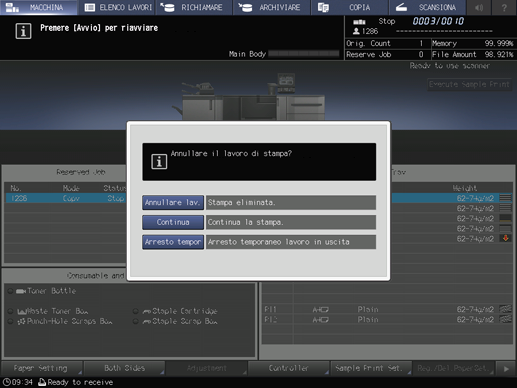This screenshot has width=517, height=388.
Task: Click Punch-Hole Scraps Box indicator
Action: [x=10, y=321]
